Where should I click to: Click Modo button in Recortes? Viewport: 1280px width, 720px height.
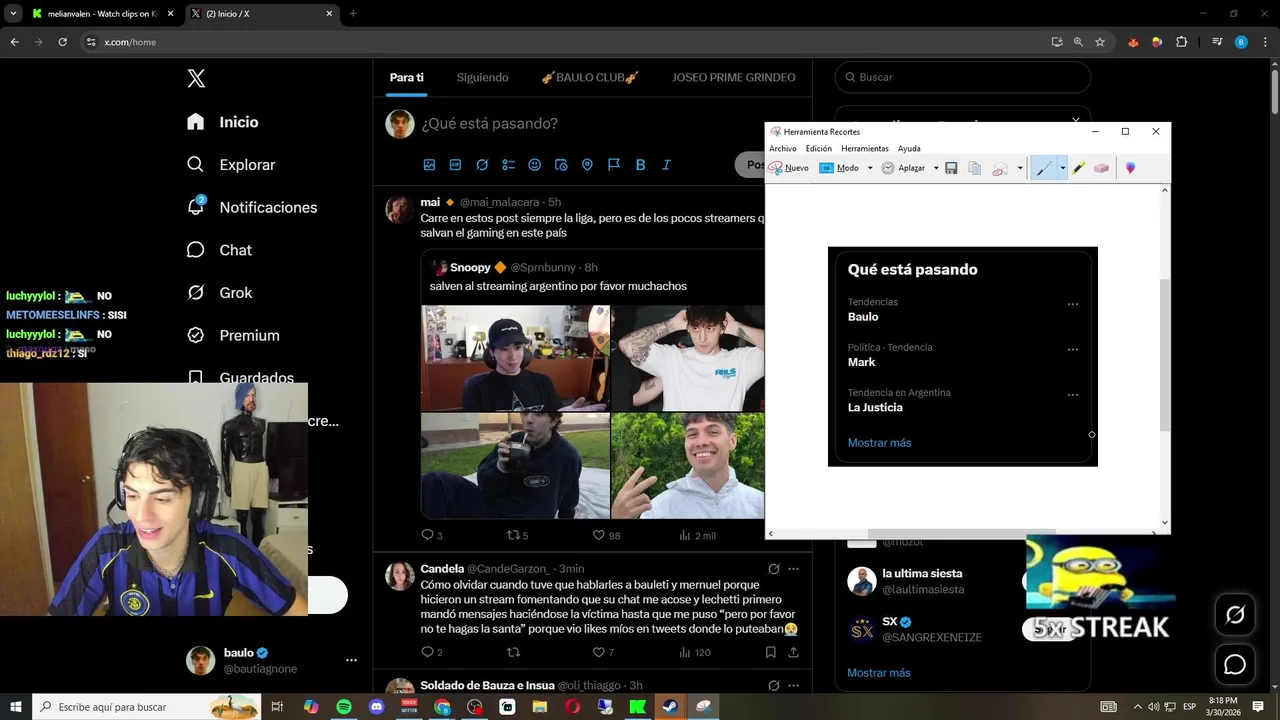pos(840,168)
